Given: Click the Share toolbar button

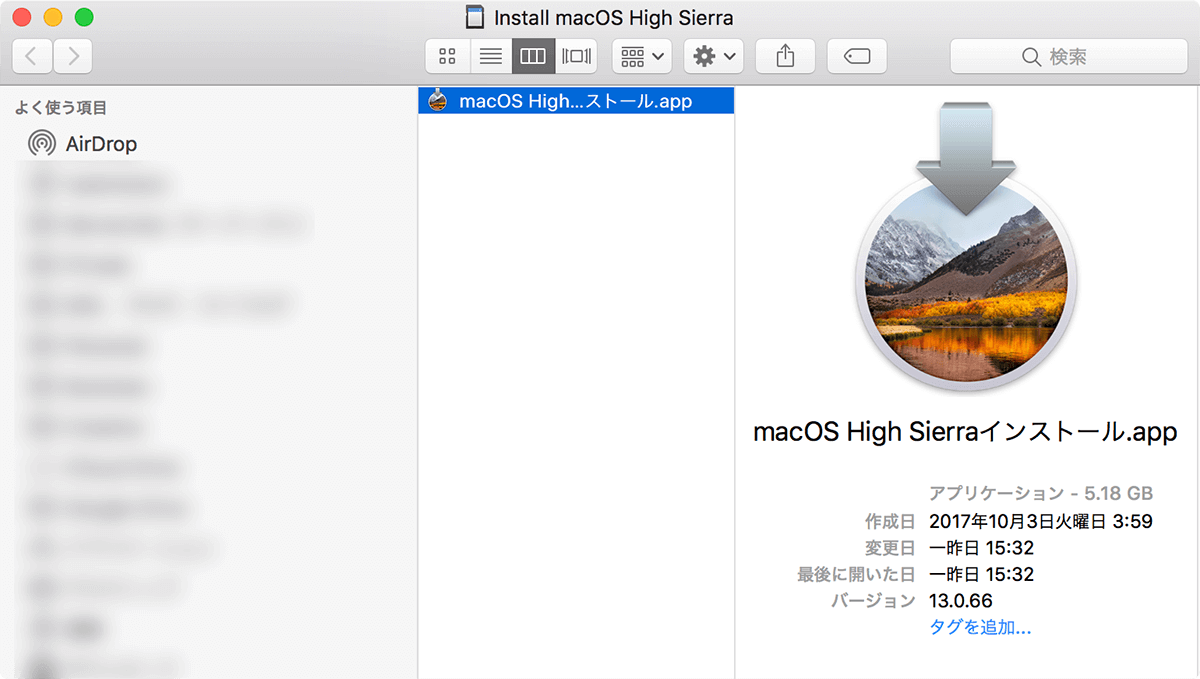Looking at the screenshot, I should (785, 56).
